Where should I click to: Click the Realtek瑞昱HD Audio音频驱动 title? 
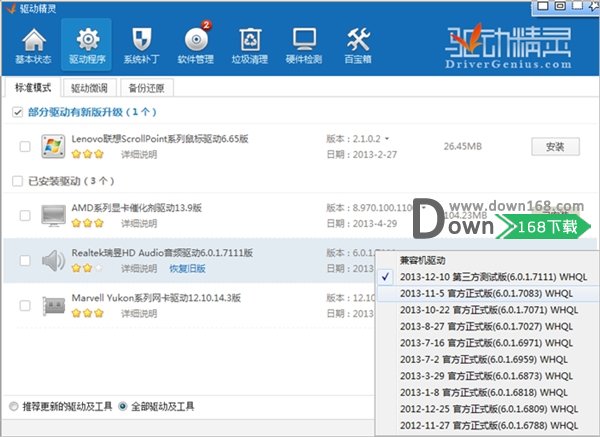(162, 253)
